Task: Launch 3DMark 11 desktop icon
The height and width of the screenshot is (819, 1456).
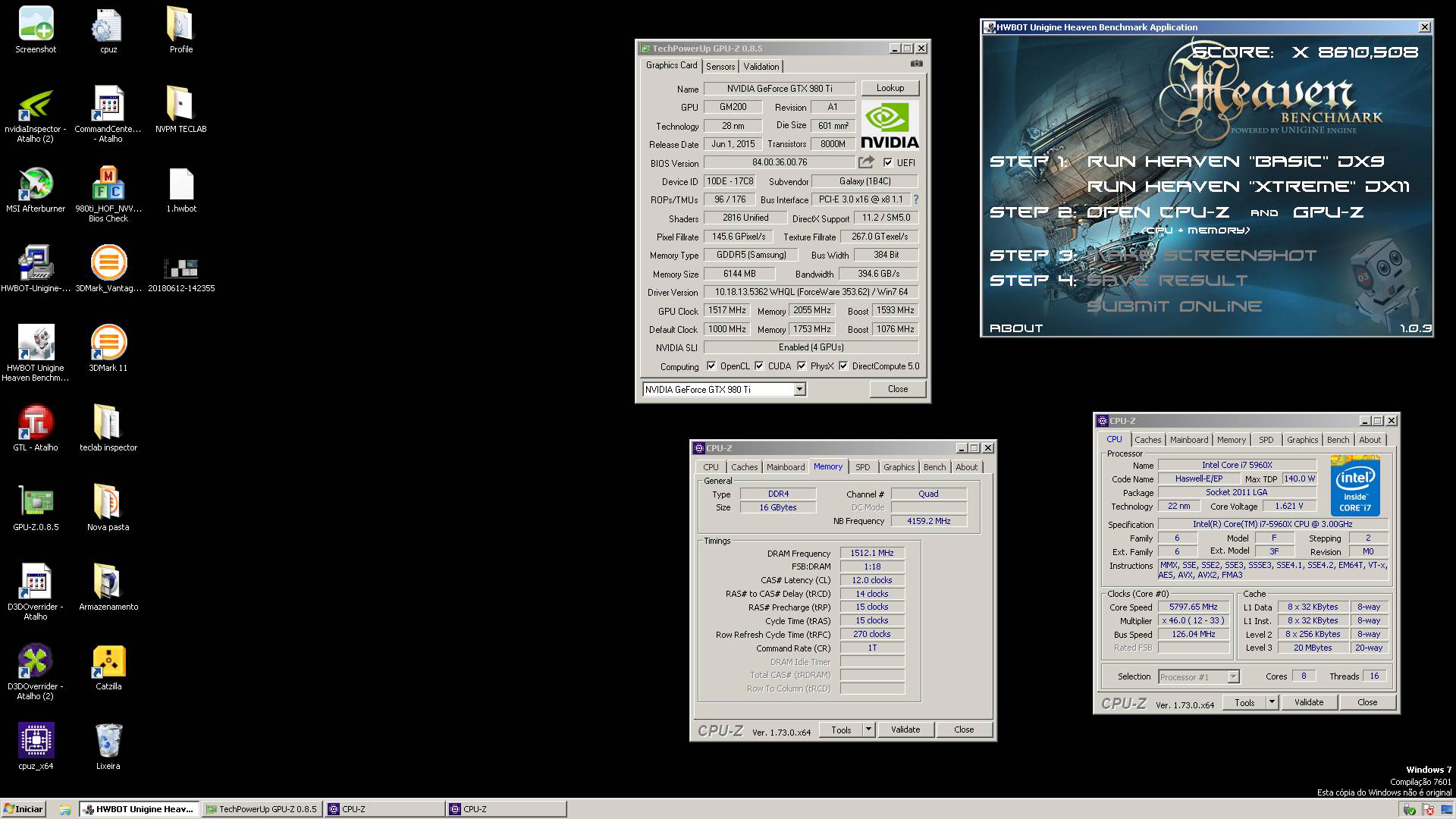Action: coord(108,349)
